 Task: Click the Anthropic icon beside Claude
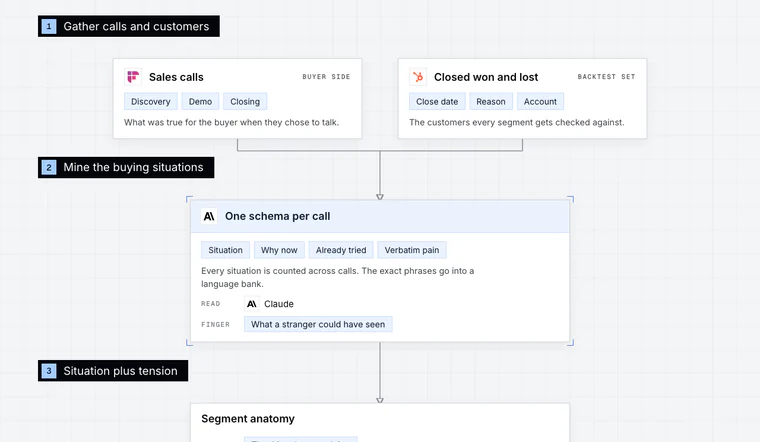pos(252,304)
